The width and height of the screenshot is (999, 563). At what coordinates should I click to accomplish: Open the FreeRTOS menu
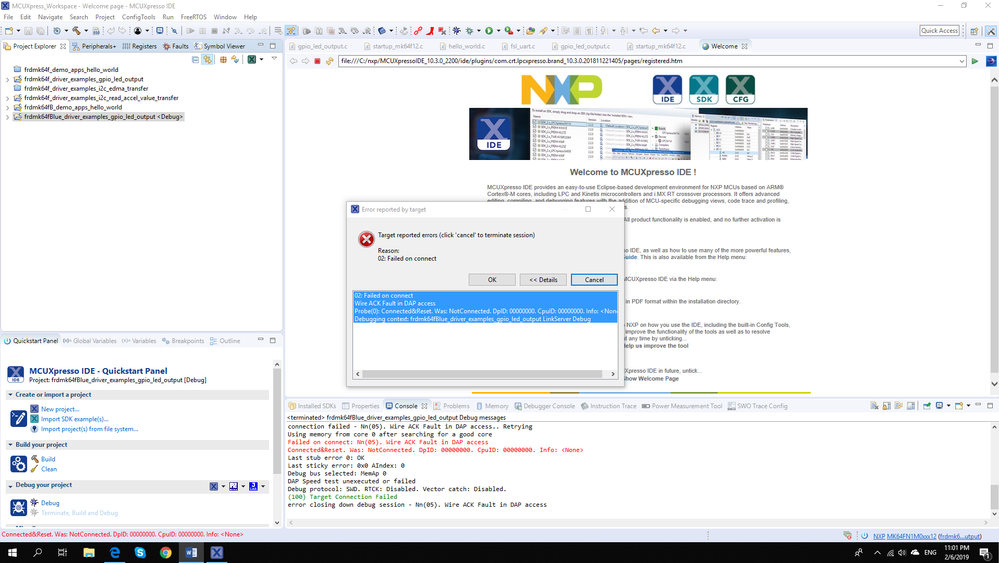[193, 17]
